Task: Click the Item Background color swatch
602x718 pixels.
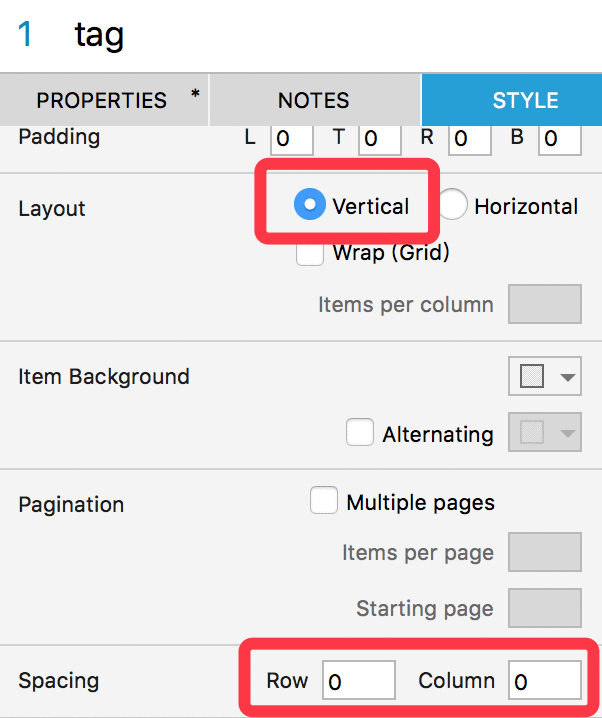Action: 532,376
